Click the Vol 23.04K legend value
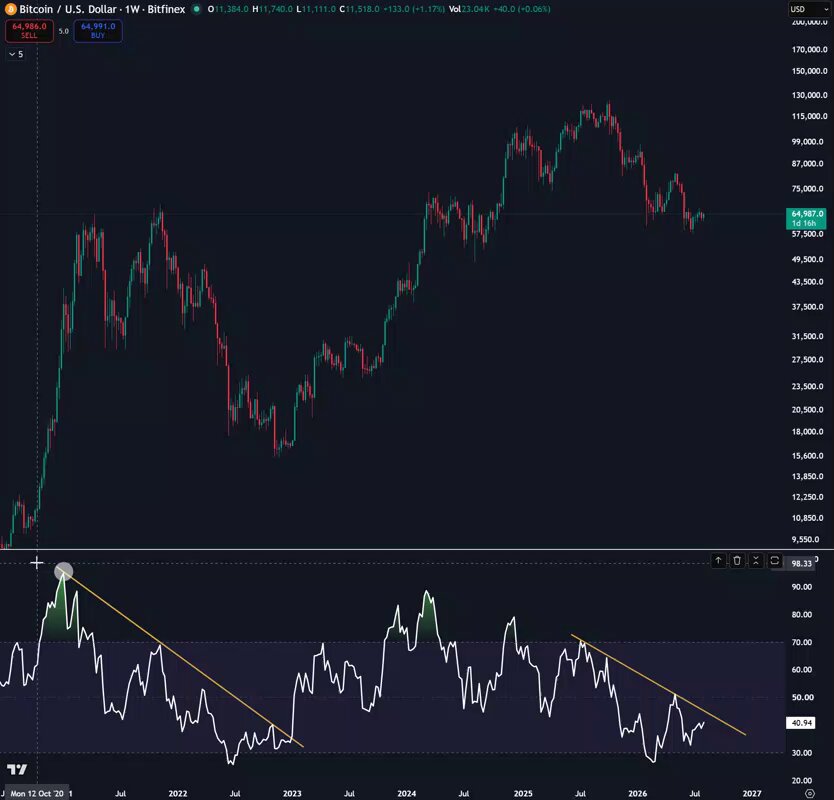834x800 pixels. (469, 9)
